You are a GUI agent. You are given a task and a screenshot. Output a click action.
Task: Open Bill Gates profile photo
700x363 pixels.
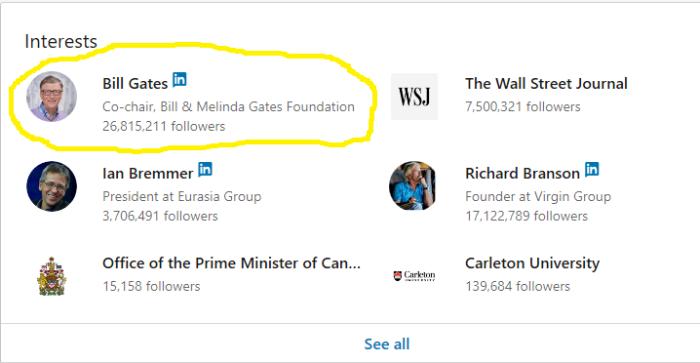click(x=51, y=96)
